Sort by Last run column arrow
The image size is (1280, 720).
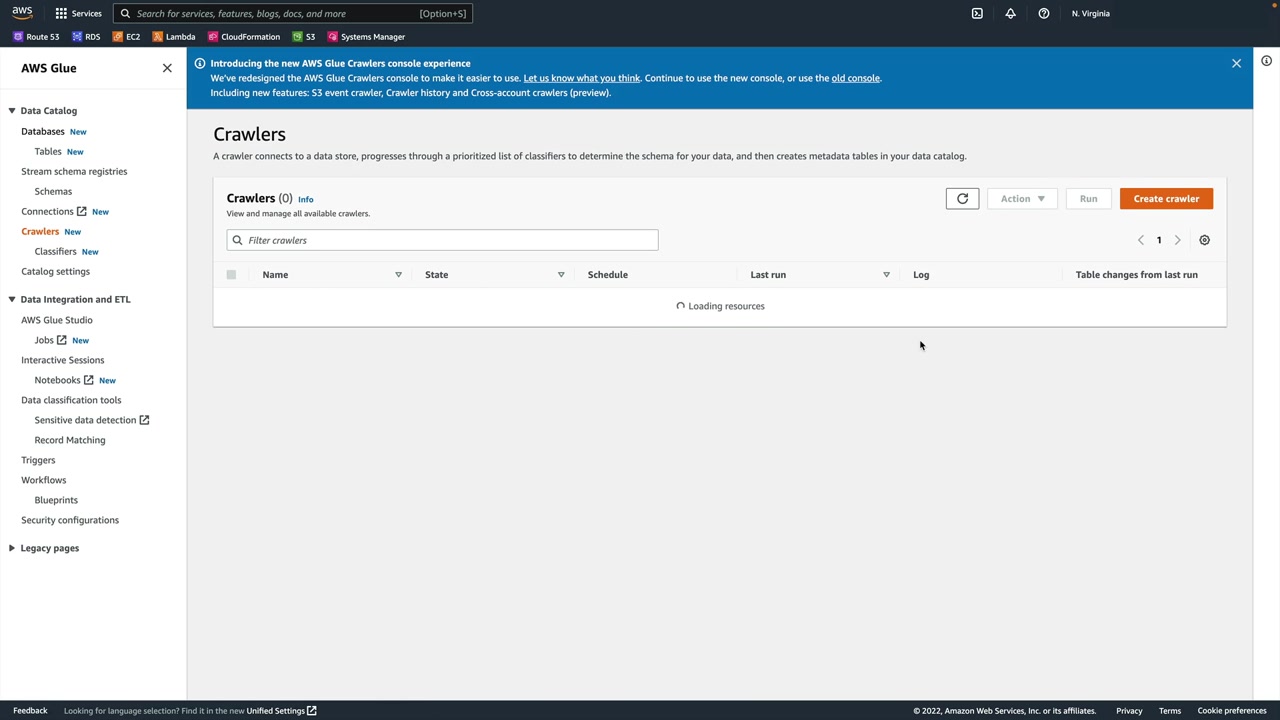click(x=886, y=275)
